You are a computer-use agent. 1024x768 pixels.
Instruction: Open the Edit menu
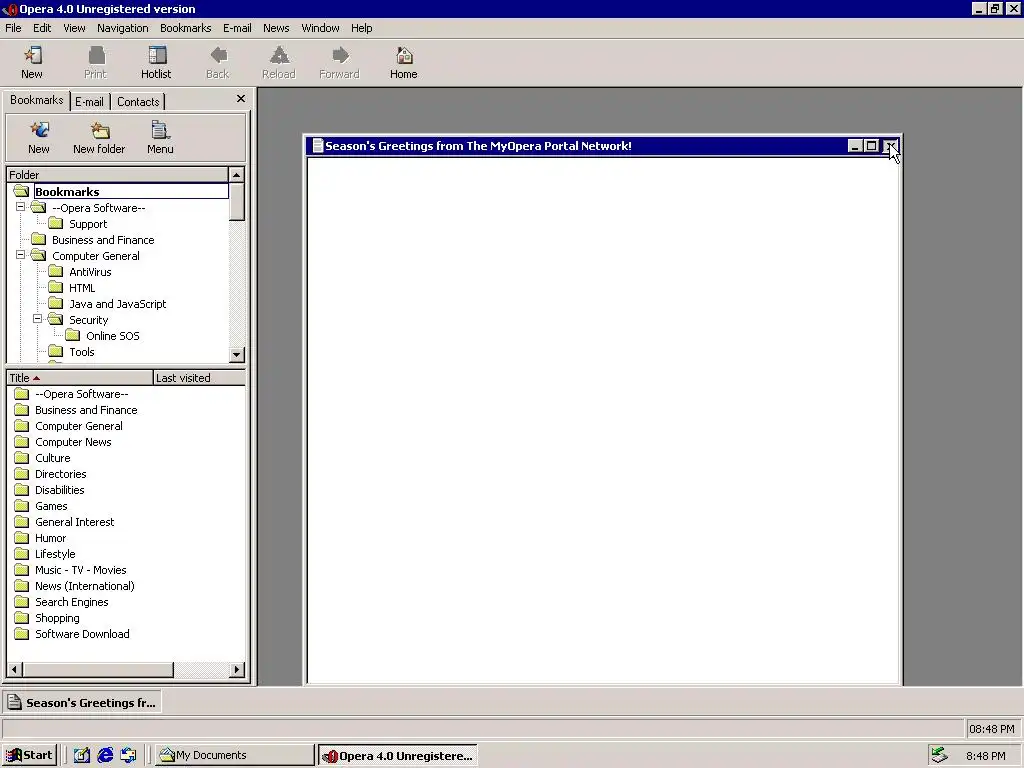point(42,28)
